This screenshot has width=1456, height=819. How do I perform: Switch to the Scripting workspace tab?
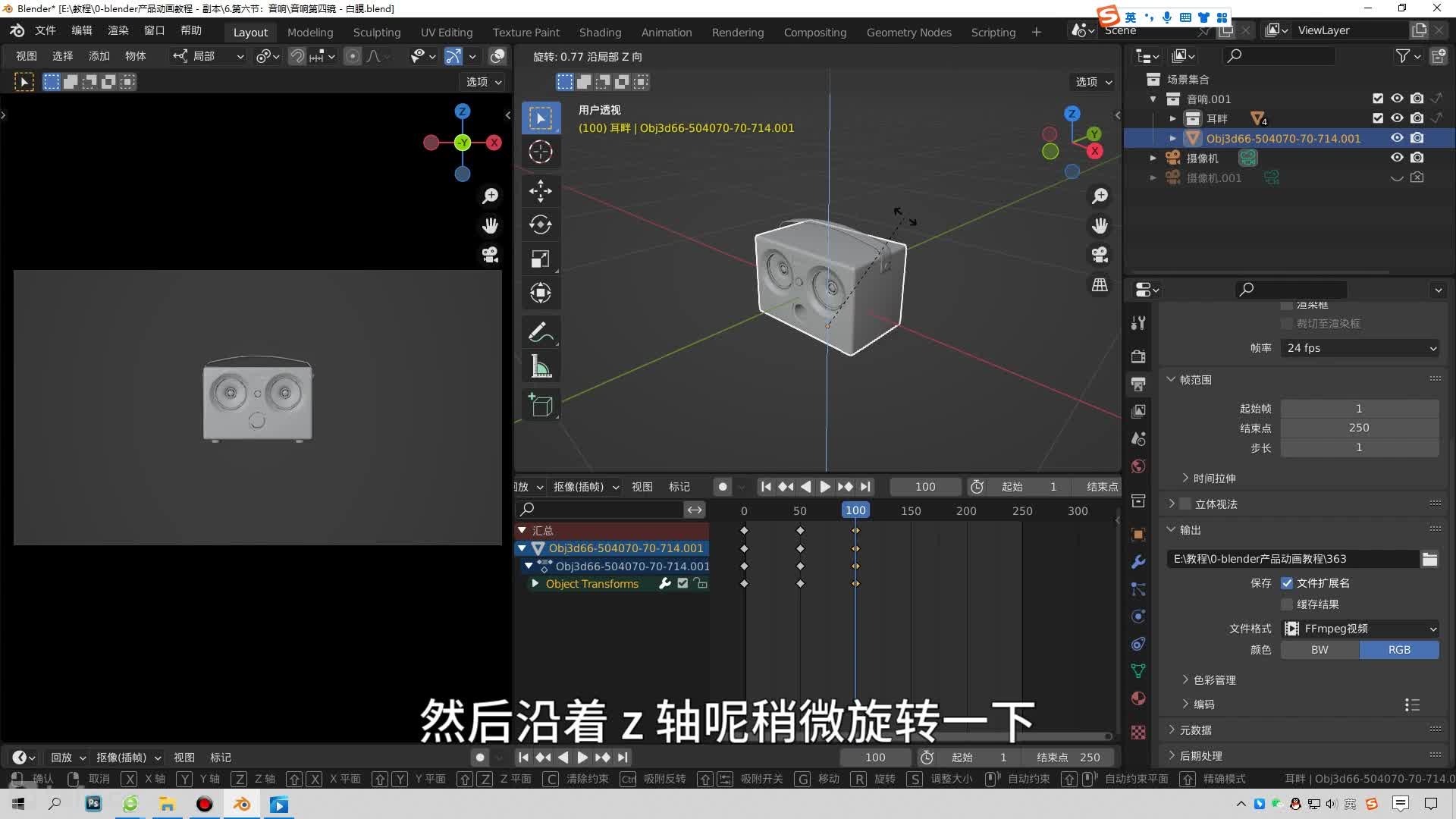(x=992, y=31)
